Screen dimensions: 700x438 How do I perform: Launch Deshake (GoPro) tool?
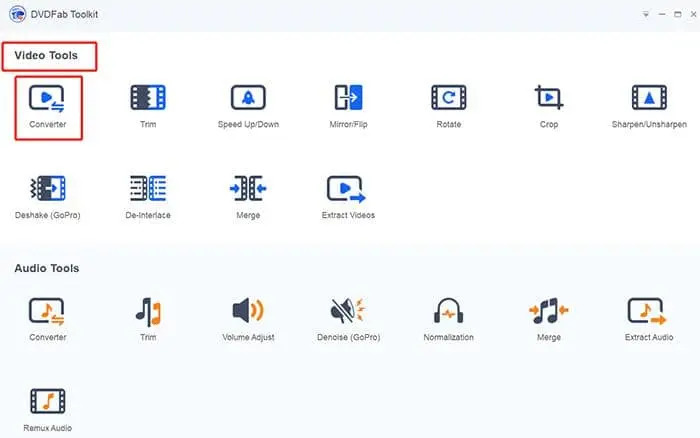[47, 189]
